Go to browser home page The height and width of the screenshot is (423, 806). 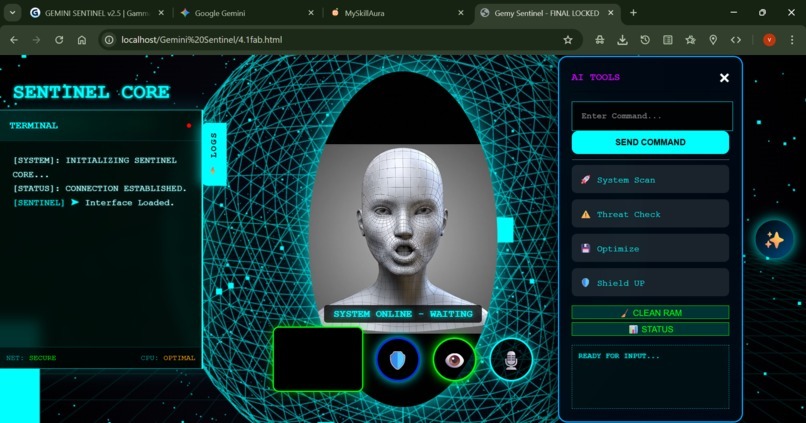tap(82, 40)
